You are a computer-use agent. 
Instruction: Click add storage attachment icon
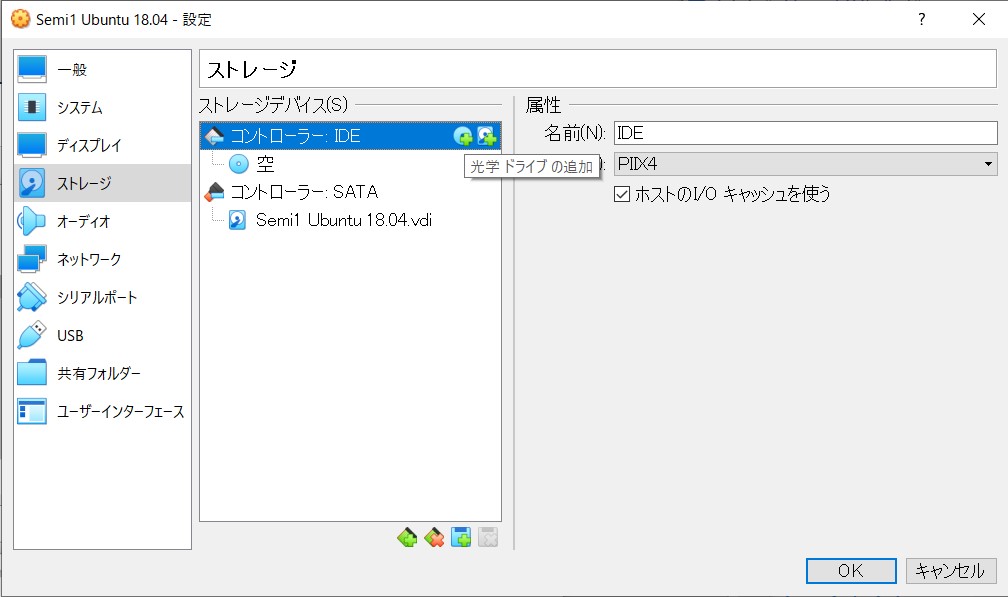click(x=461, y=537)
